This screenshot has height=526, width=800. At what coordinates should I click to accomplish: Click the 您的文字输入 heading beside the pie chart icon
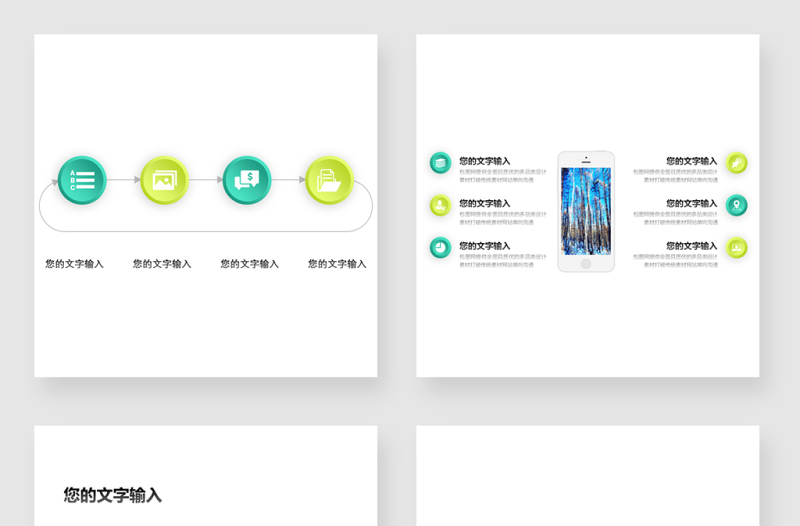[x=485, y=245]
